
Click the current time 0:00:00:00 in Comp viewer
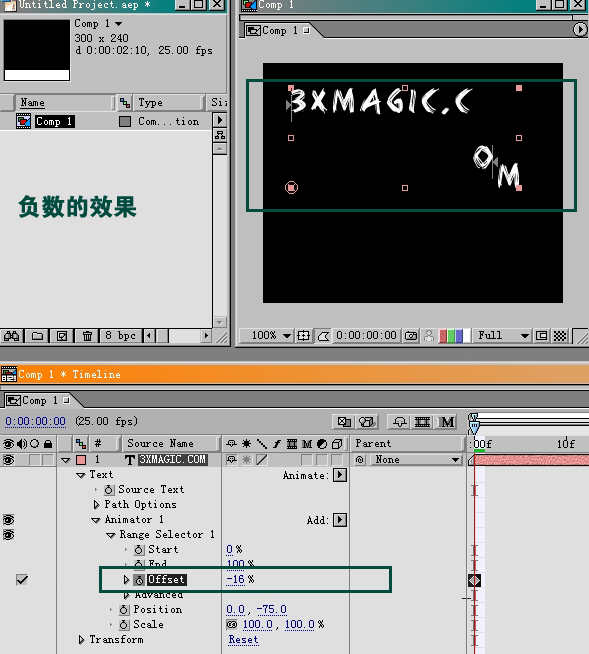tap(366, 335)
